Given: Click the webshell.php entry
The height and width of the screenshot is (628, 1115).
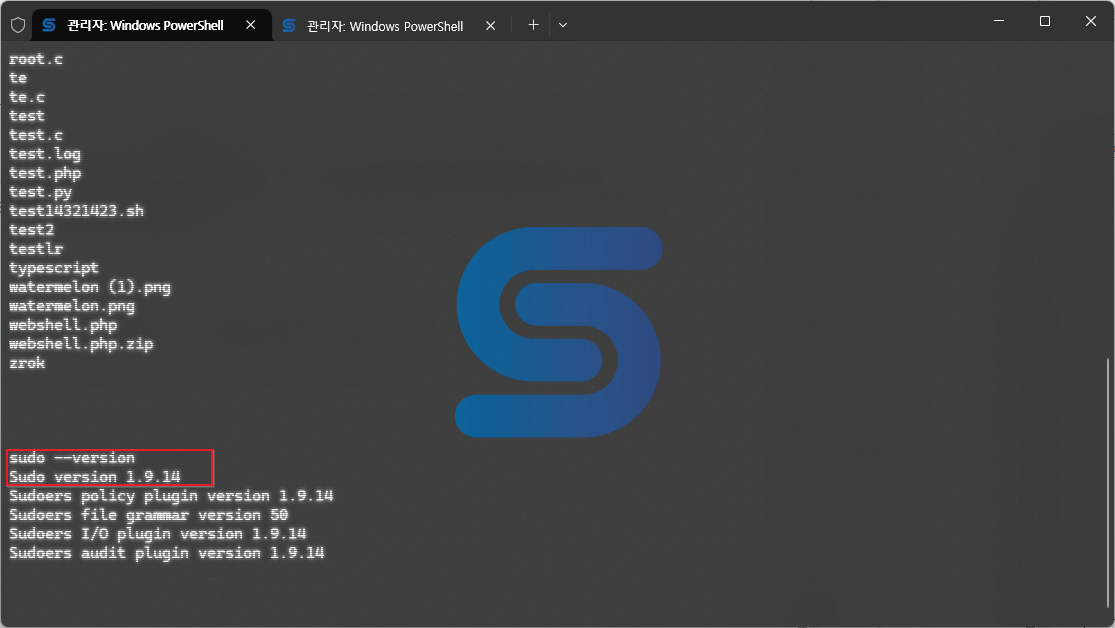Looking at the screenshot, I should [63, 325].
